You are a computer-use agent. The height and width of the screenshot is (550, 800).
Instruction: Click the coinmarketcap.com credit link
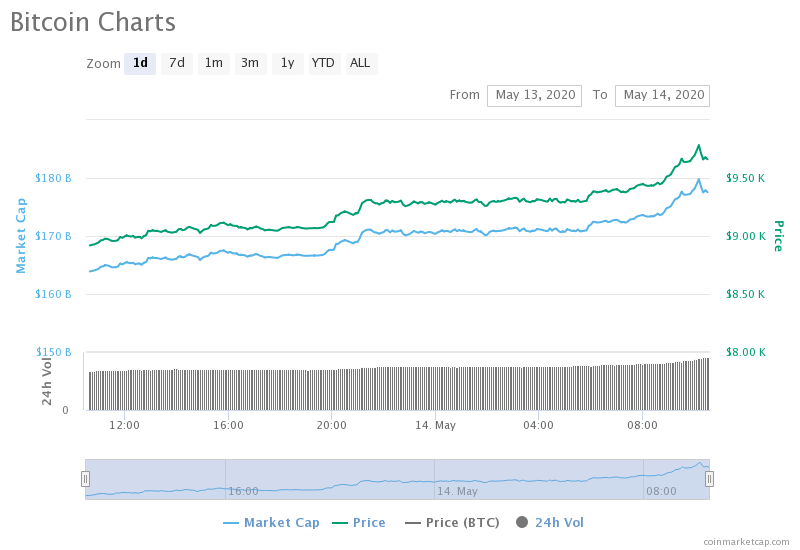coord(746,541)
